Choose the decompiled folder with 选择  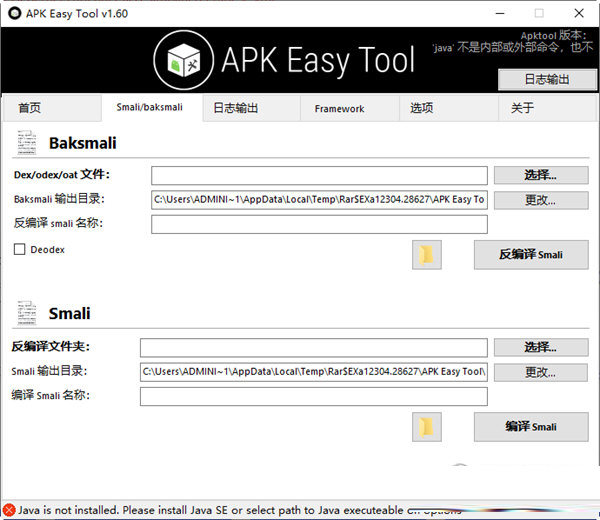coord(541,347)
